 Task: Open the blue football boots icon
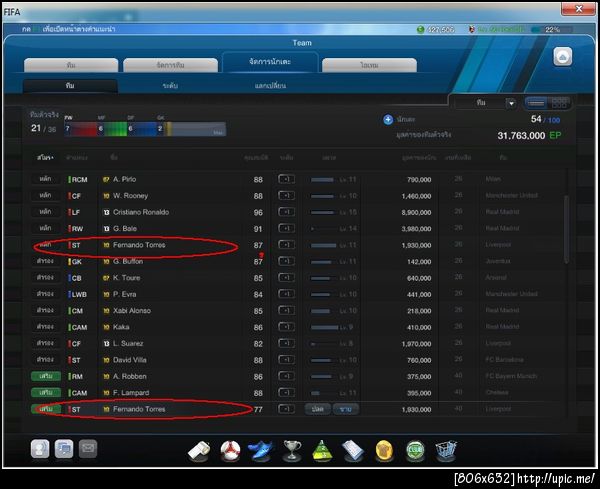(261, 450)
